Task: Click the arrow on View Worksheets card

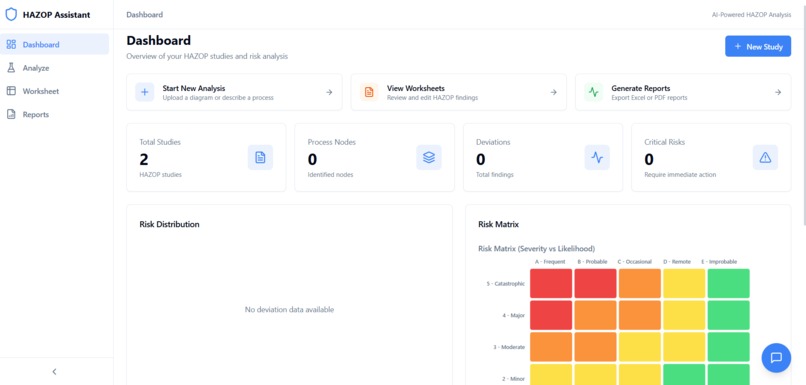Action: [x=554, y=93]
